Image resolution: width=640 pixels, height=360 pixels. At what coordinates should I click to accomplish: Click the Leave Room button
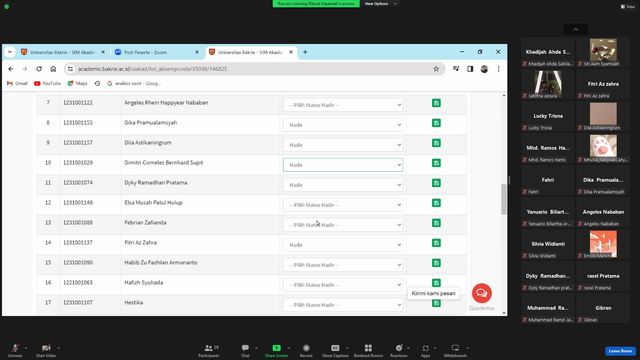[x=620, y=351]
